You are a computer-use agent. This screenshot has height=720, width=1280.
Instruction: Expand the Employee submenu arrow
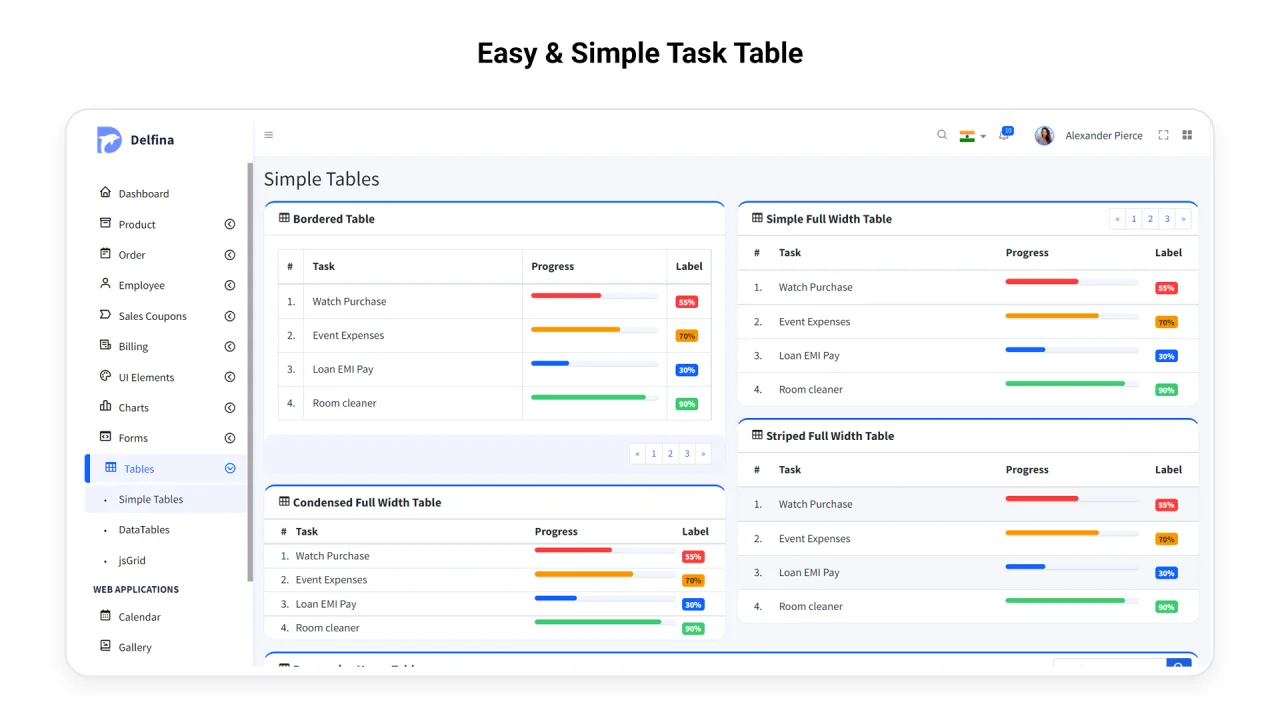tap(230, 286)
